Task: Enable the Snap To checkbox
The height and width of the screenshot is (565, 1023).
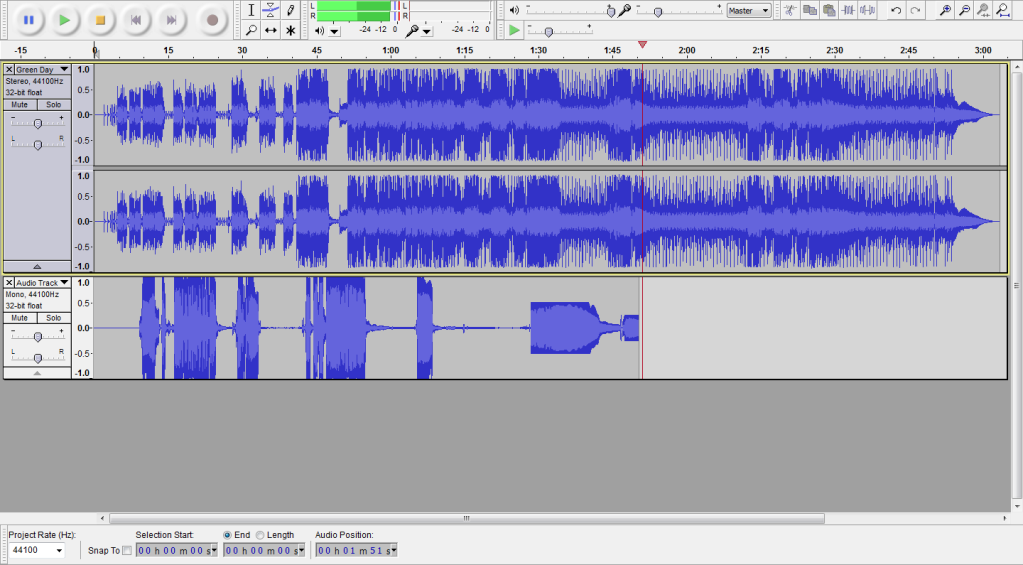Action: pyautogui.click(x=126, y=551)
